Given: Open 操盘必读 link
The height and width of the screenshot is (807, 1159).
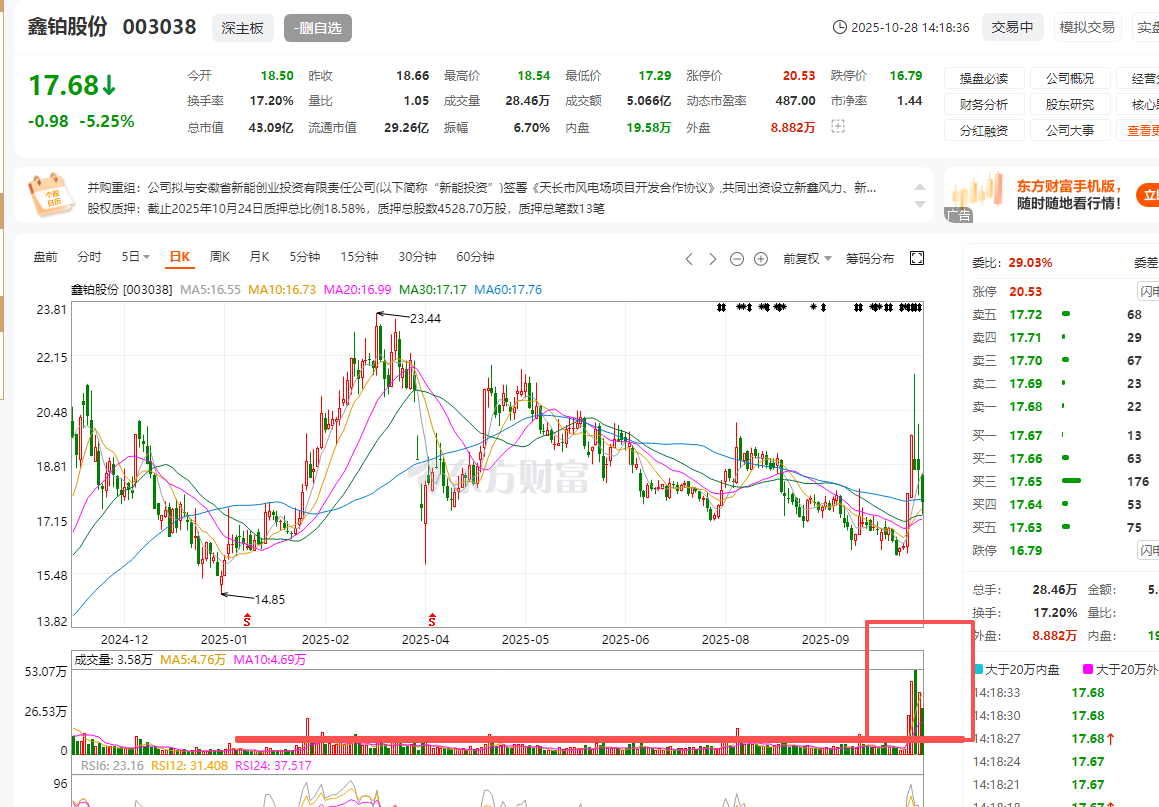Looking at the screenshot, I should [984, 78].
